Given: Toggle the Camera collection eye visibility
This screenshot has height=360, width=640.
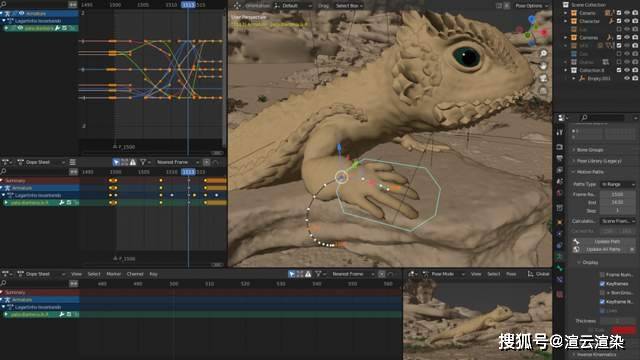Looking at the screenshot, I should (627, 13).
